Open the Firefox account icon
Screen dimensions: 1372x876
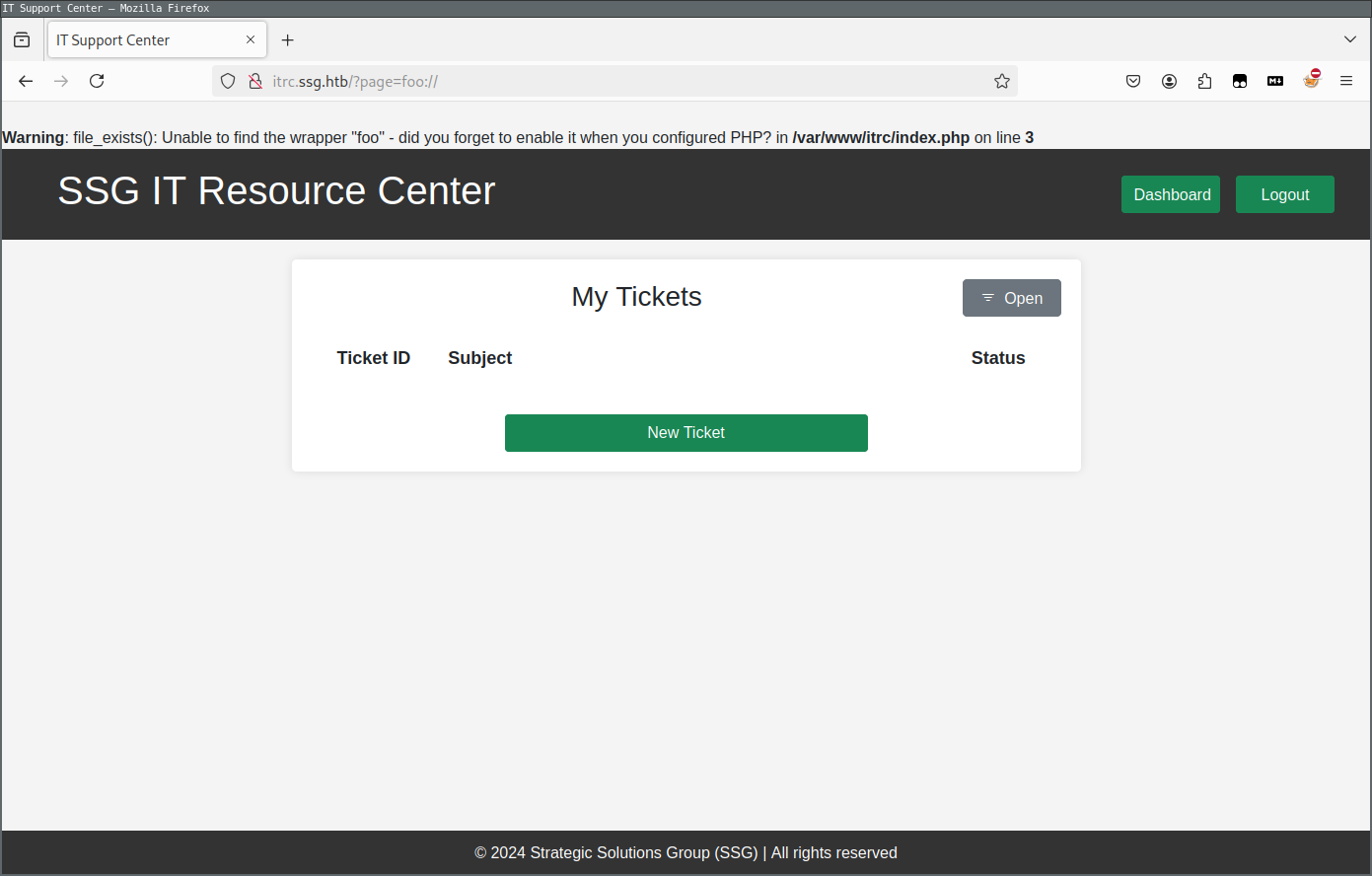tap(1169, 81)
